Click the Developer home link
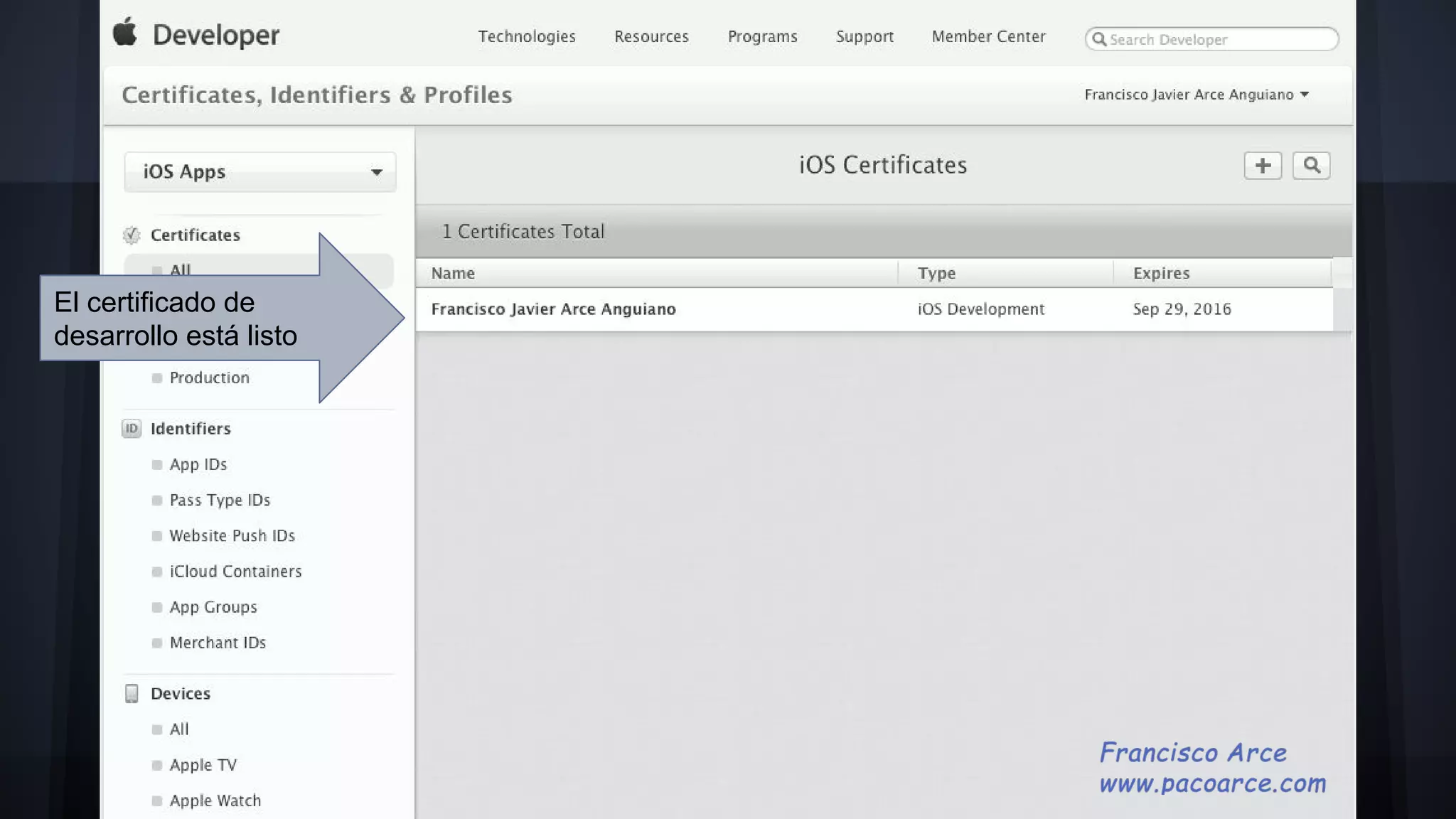The height and width of the screenshot is (819, 1456). point(216,35)
